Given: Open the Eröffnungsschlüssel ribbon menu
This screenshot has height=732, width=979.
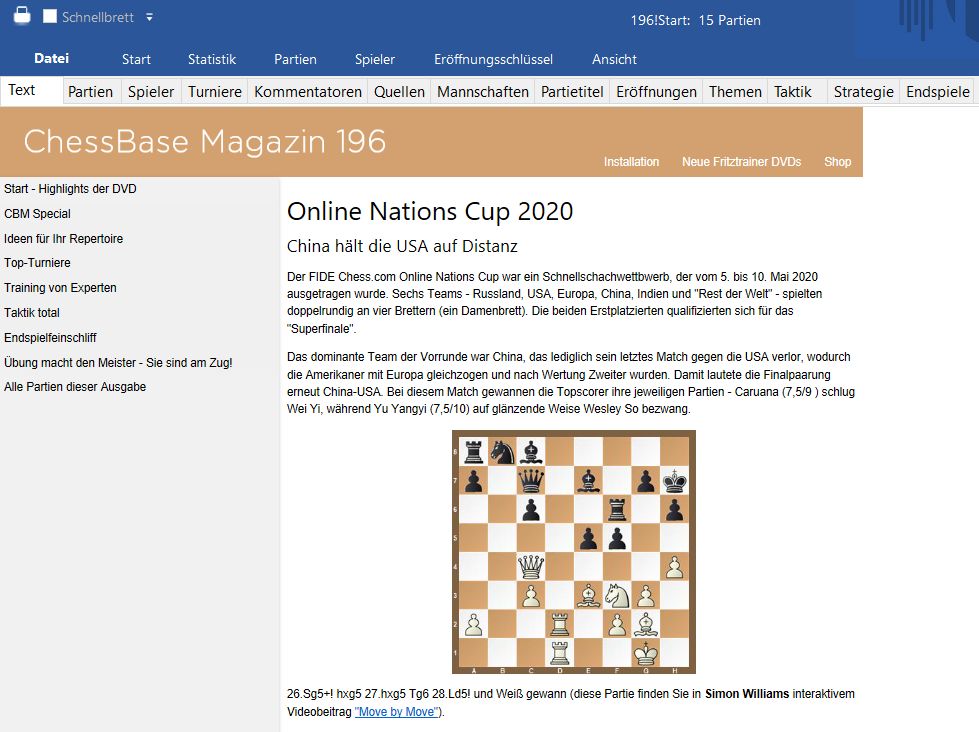Looking at the screenshot, I should pyautogui.click(x=493, y=59).
